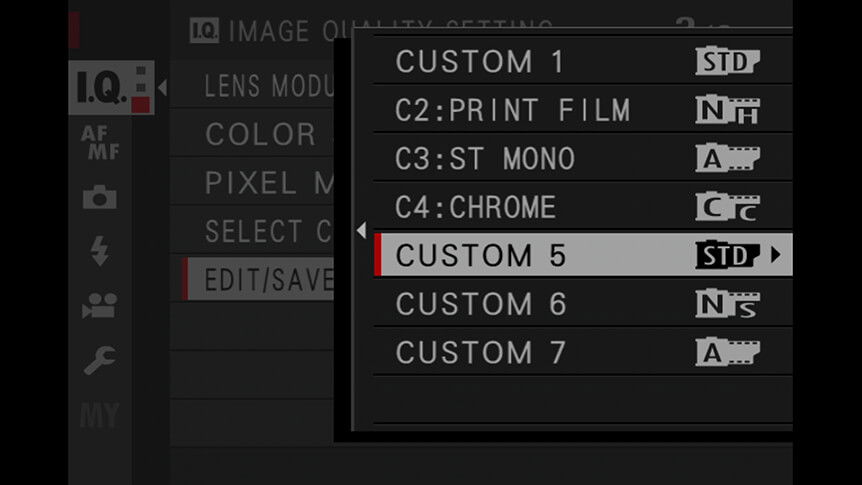Select the CUSTOM 1 entry
The image size is (862, 485).
583,61
